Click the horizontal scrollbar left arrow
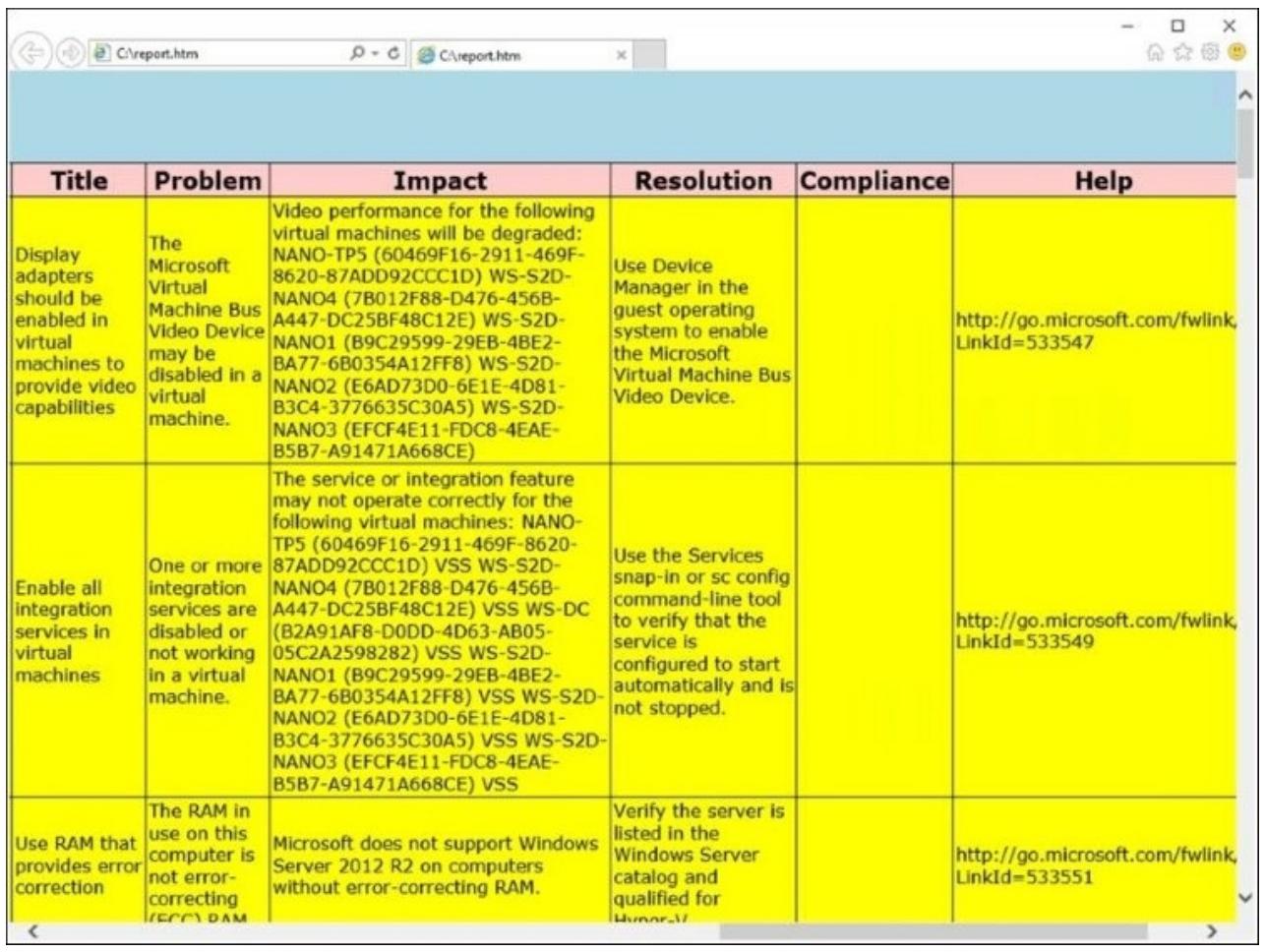The width and height of the screenshot is (1265, 952). (x=31, y=930)
